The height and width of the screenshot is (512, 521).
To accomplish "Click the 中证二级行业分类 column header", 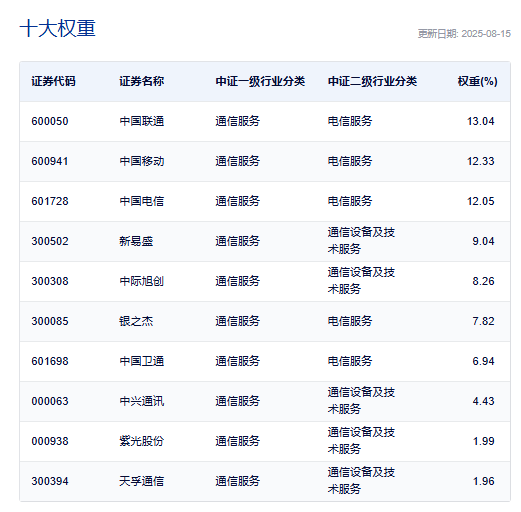I will (372, 81).
